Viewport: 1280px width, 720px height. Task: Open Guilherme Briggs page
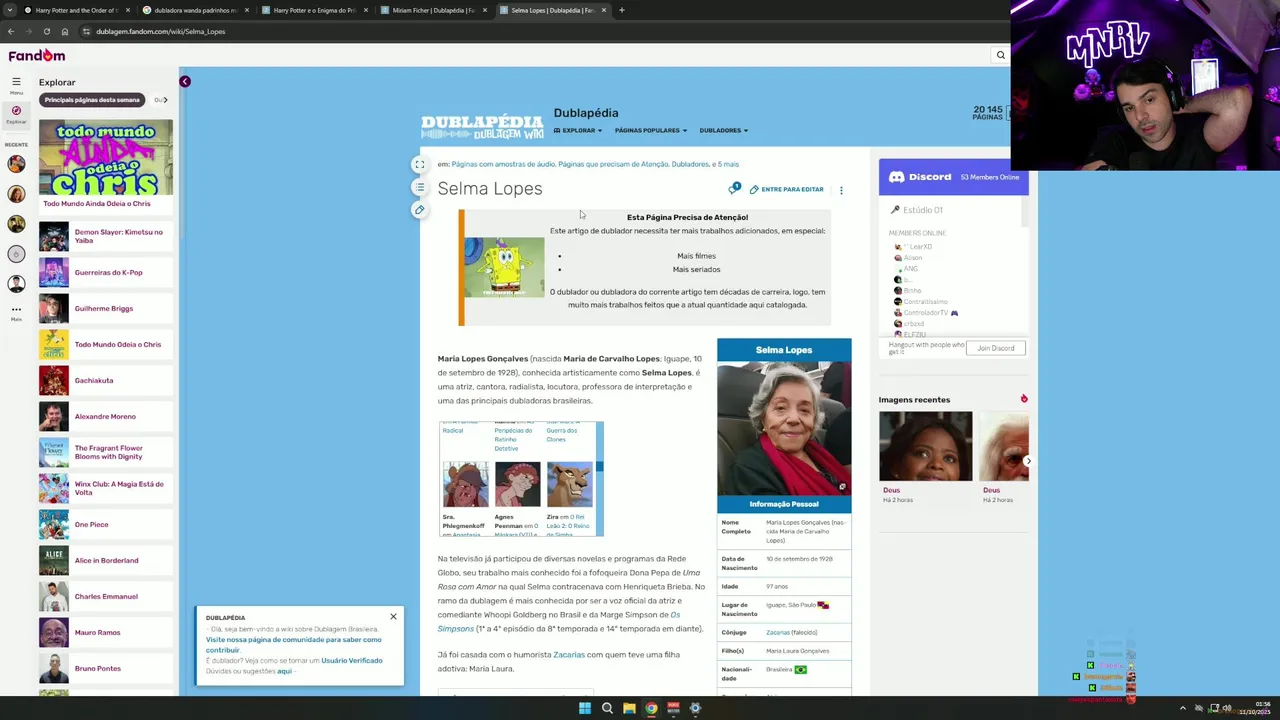[105, 308]
